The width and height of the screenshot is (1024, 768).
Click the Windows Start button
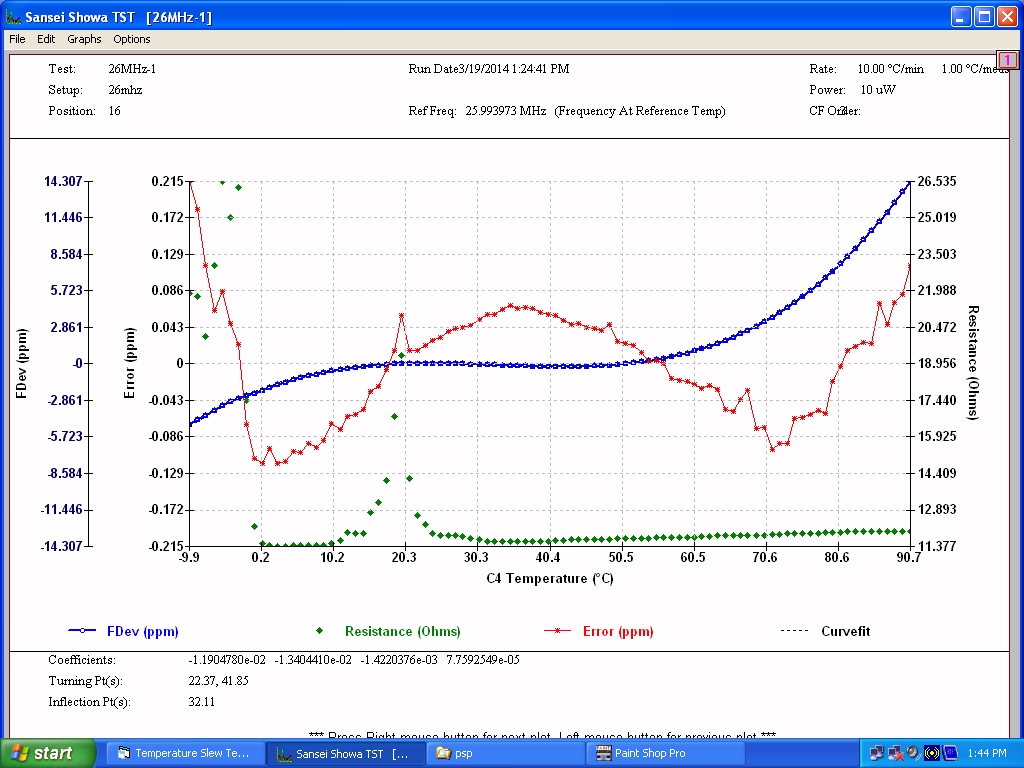(48, 753)
